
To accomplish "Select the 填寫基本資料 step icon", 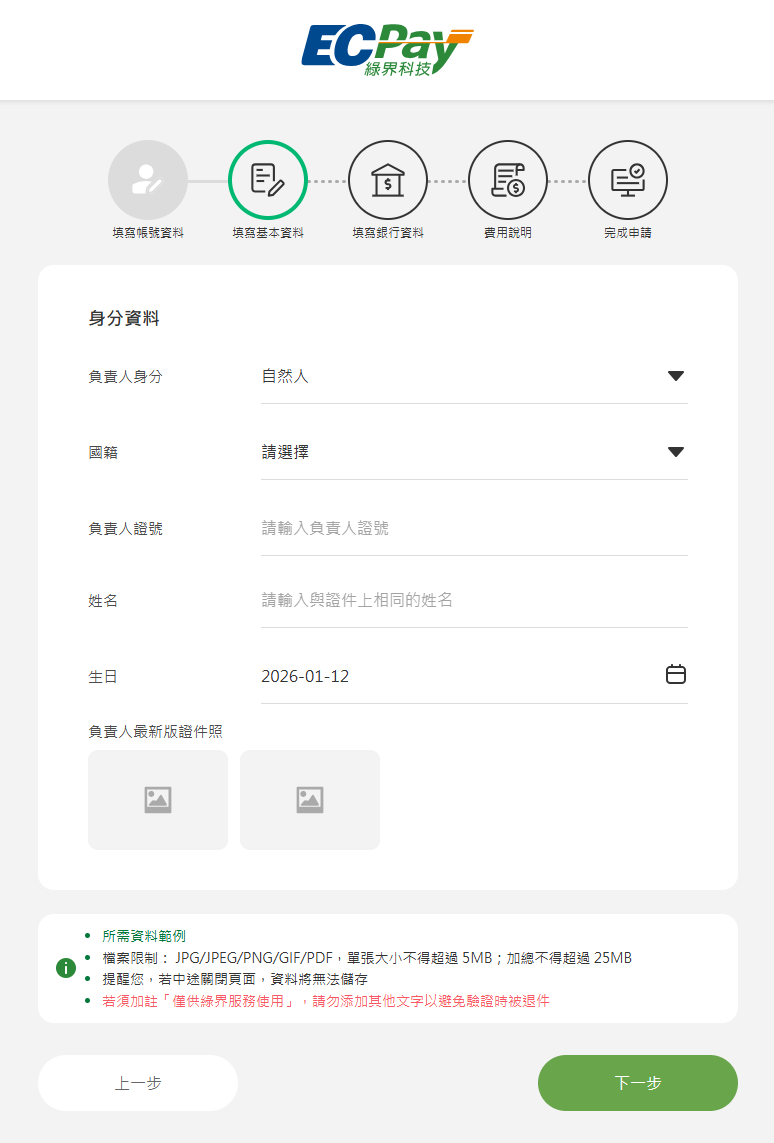I will pyautogui.click(x=268, y=180).
